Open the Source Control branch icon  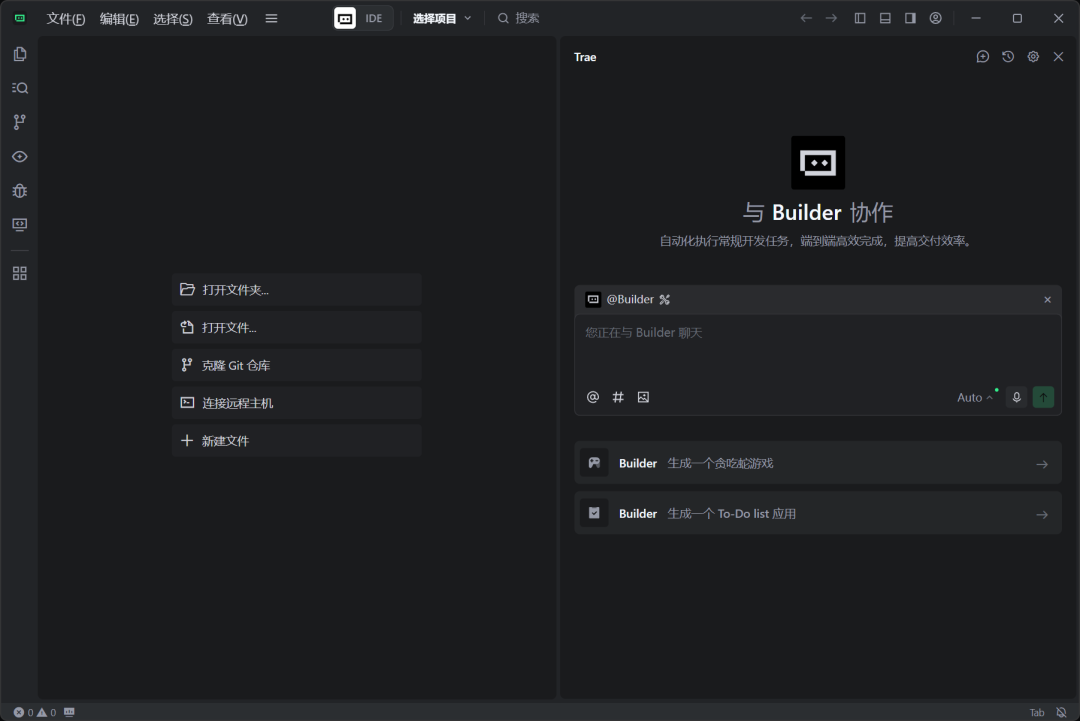click(19, 122)
